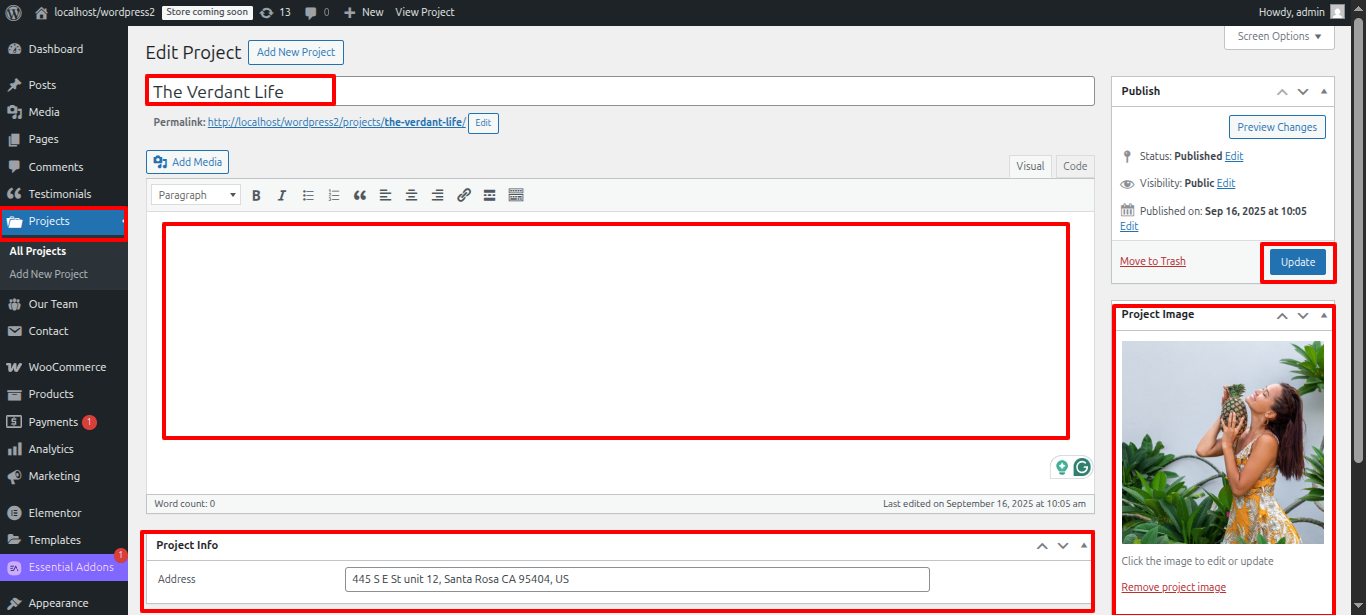Toggle the editor toolbar (kitchen sink)
1366x615 pixels.
pyautogui.click(x=516, y=196)
